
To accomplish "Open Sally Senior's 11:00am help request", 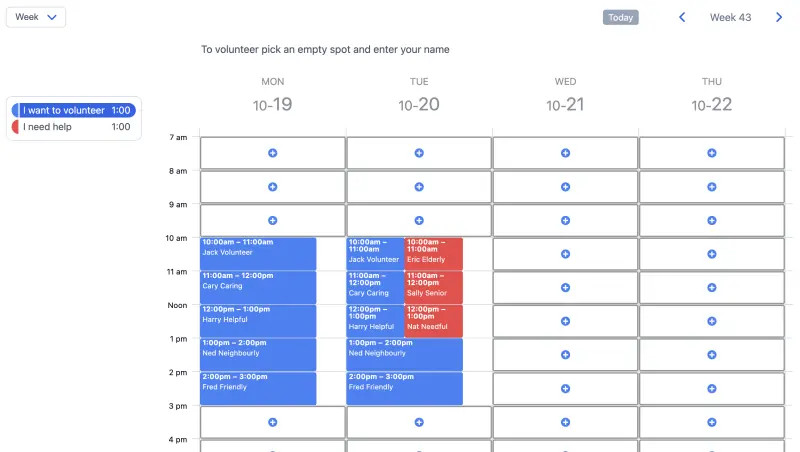I will coord(434,287).
